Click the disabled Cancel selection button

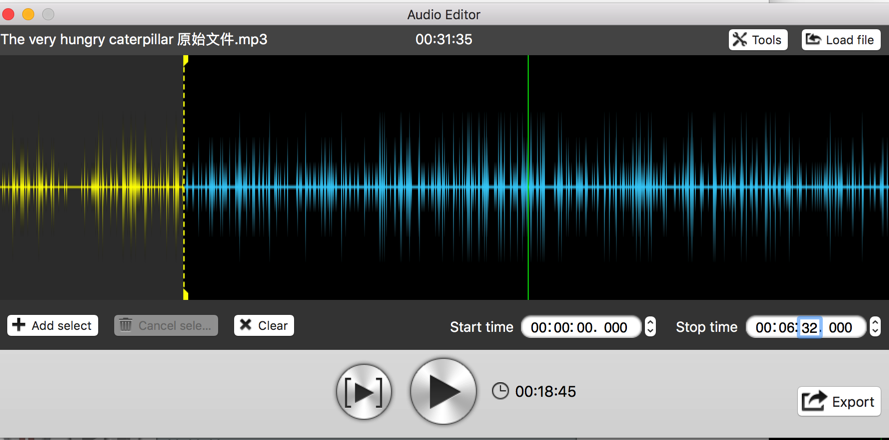coord(166,325)
